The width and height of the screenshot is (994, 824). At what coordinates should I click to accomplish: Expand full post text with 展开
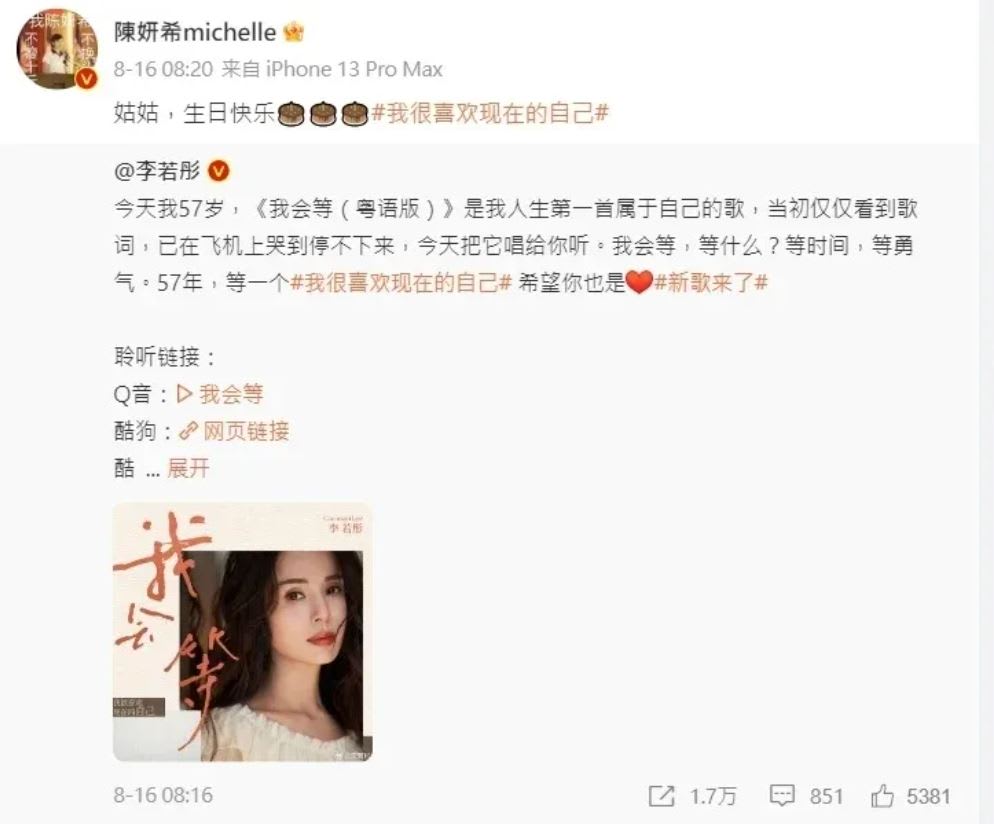tap(188, 468)
